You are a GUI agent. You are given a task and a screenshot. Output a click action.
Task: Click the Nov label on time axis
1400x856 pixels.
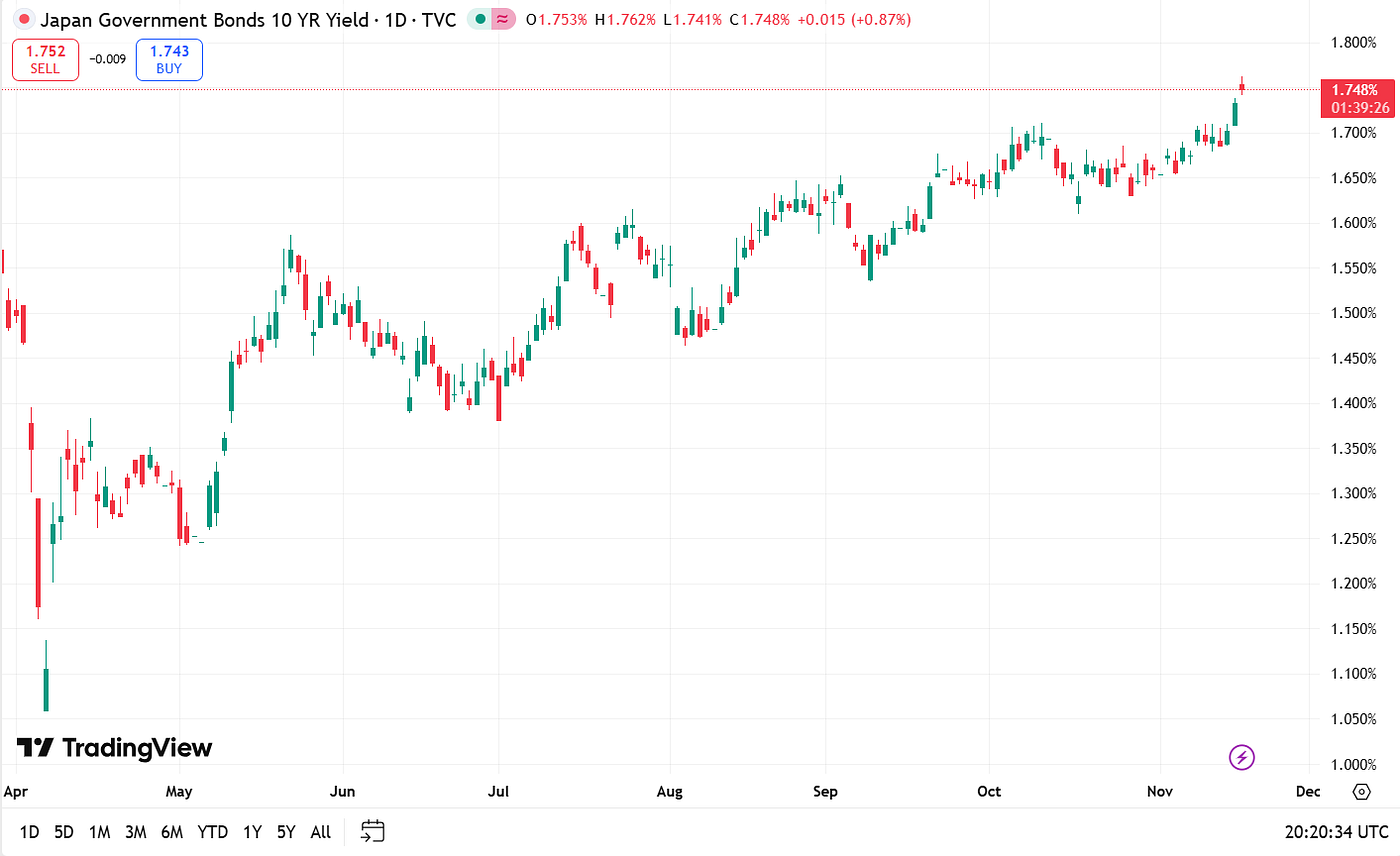(1160, 792)
